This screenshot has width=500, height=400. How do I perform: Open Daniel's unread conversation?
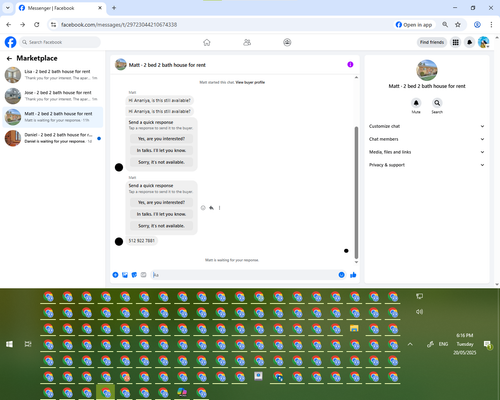53,138
